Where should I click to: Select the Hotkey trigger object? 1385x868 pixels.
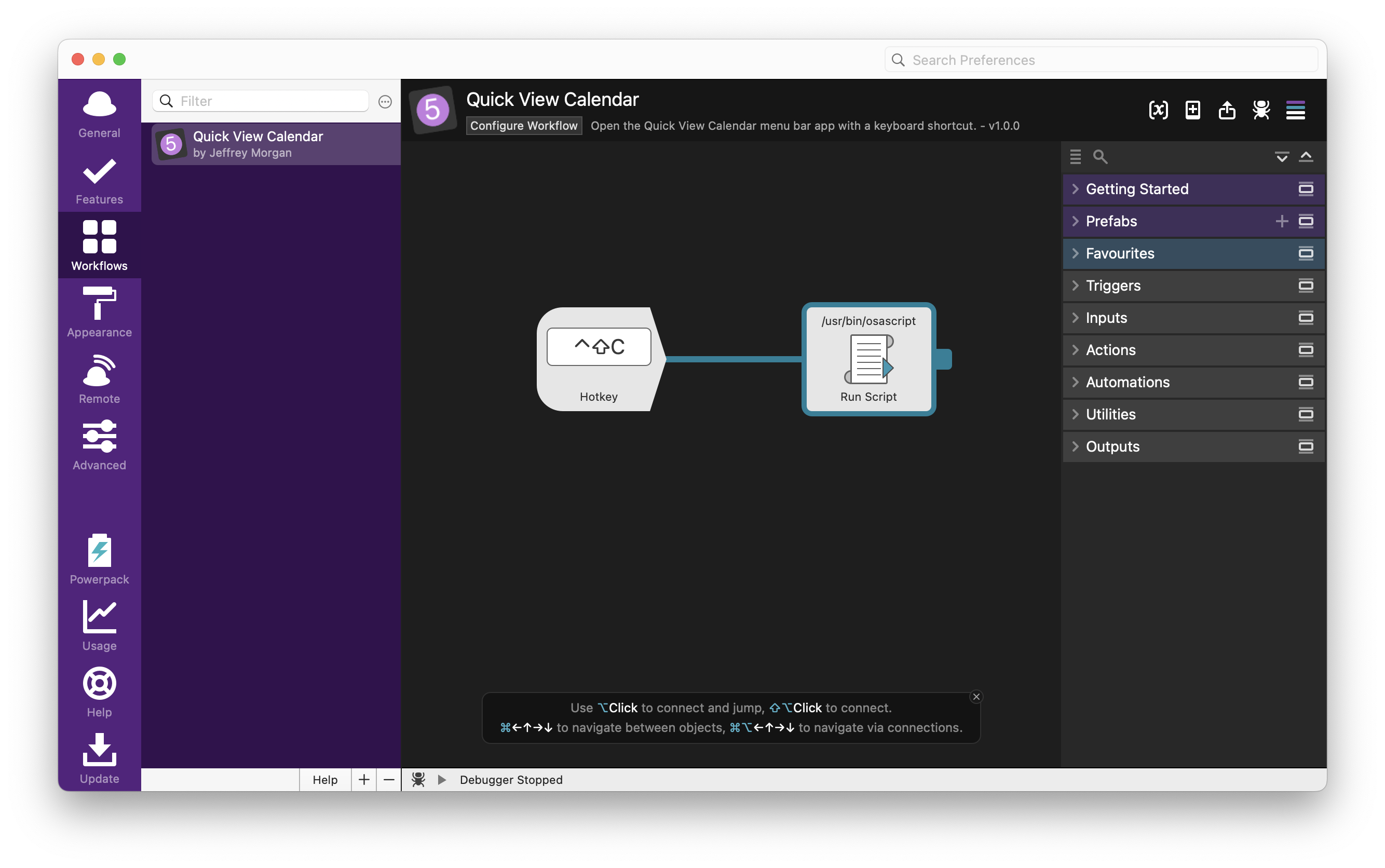[601, 359]
